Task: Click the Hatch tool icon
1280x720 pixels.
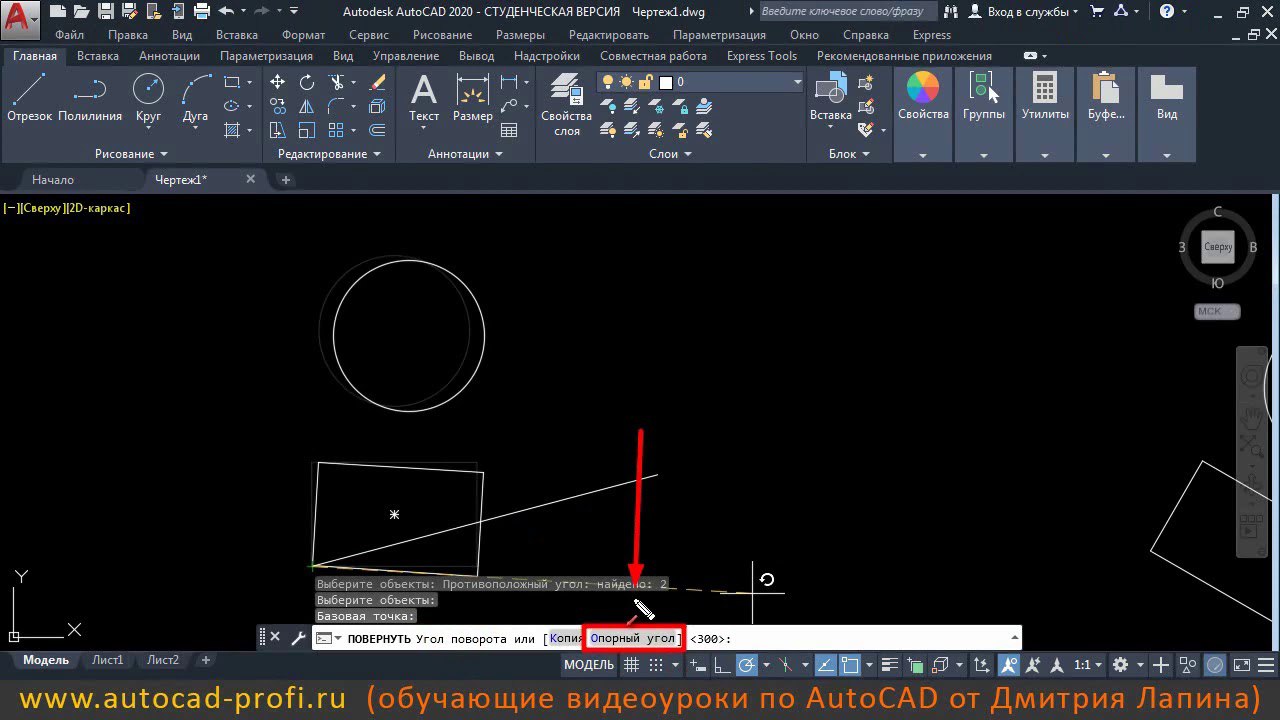Action: (232, 130)
